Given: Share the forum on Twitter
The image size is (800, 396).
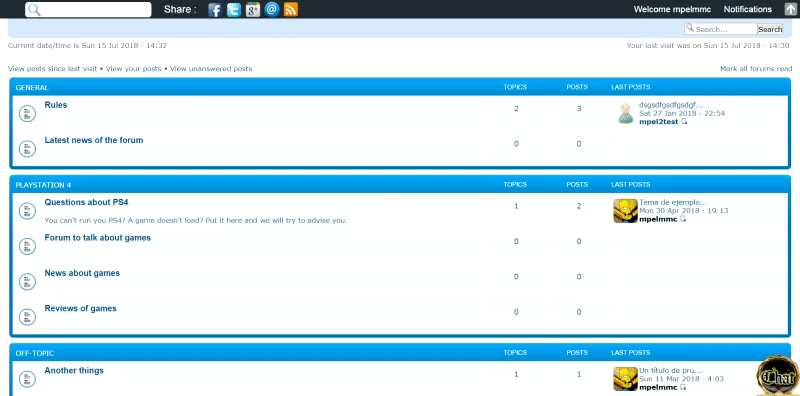Looking at the screenshot, I should click(x=234, y=9).
